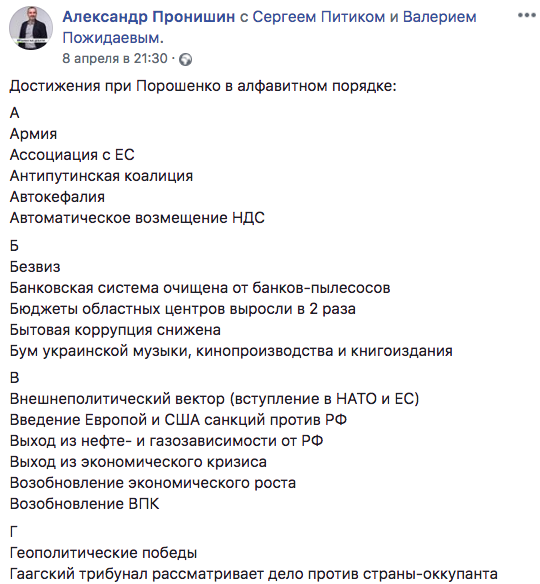Select the line Ассоциация с ЕС
540x584 pixels.
click(72, 155)
